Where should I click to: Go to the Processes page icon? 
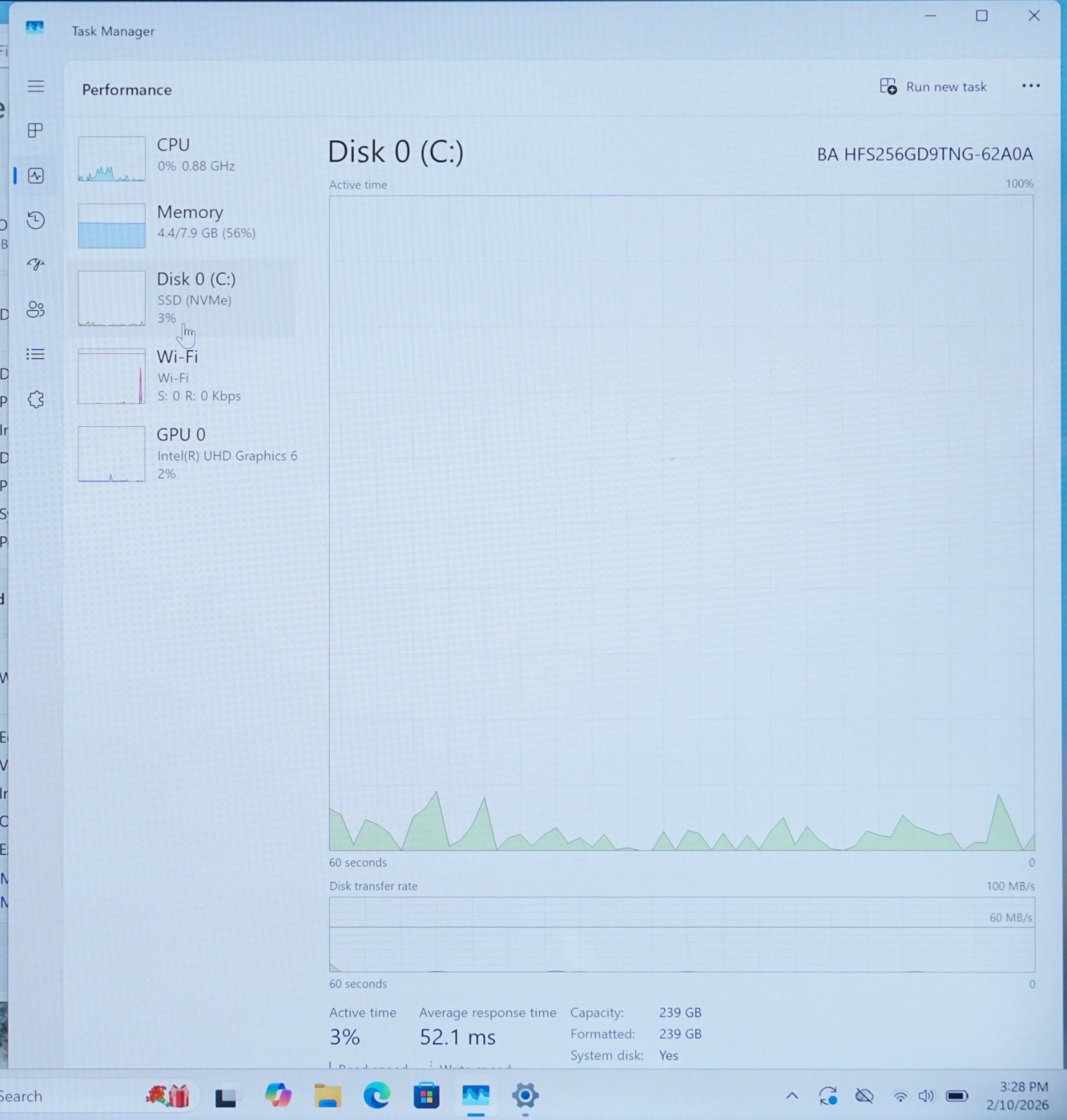point(36,130)
